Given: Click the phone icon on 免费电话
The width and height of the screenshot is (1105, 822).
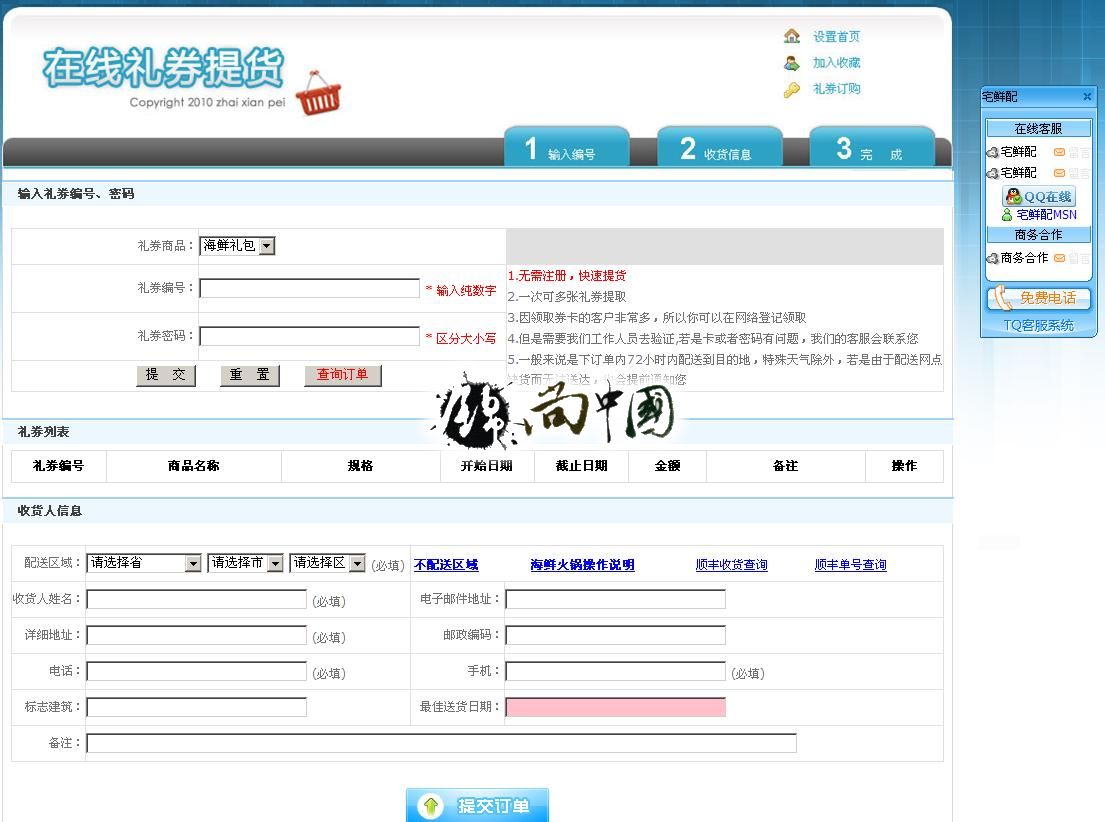Looking at the screenshot, I should pos(1001,298).
